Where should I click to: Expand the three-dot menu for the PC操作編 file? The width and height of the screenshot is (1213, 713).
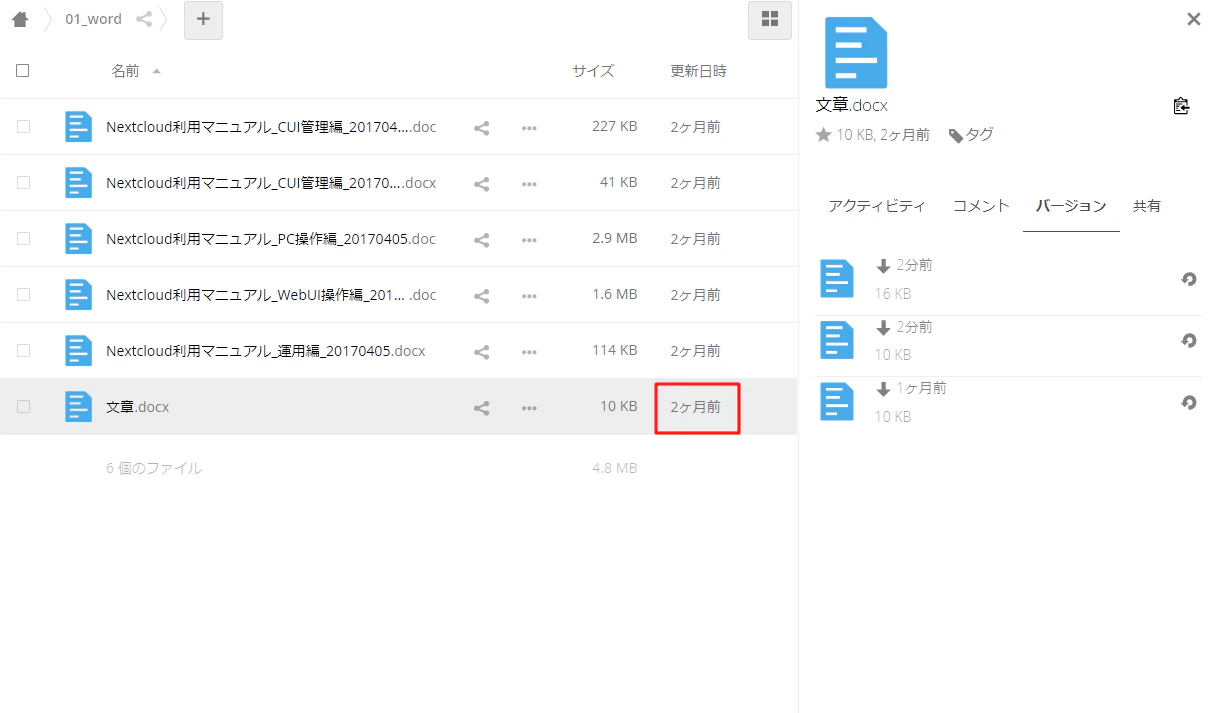pos(530,240)
